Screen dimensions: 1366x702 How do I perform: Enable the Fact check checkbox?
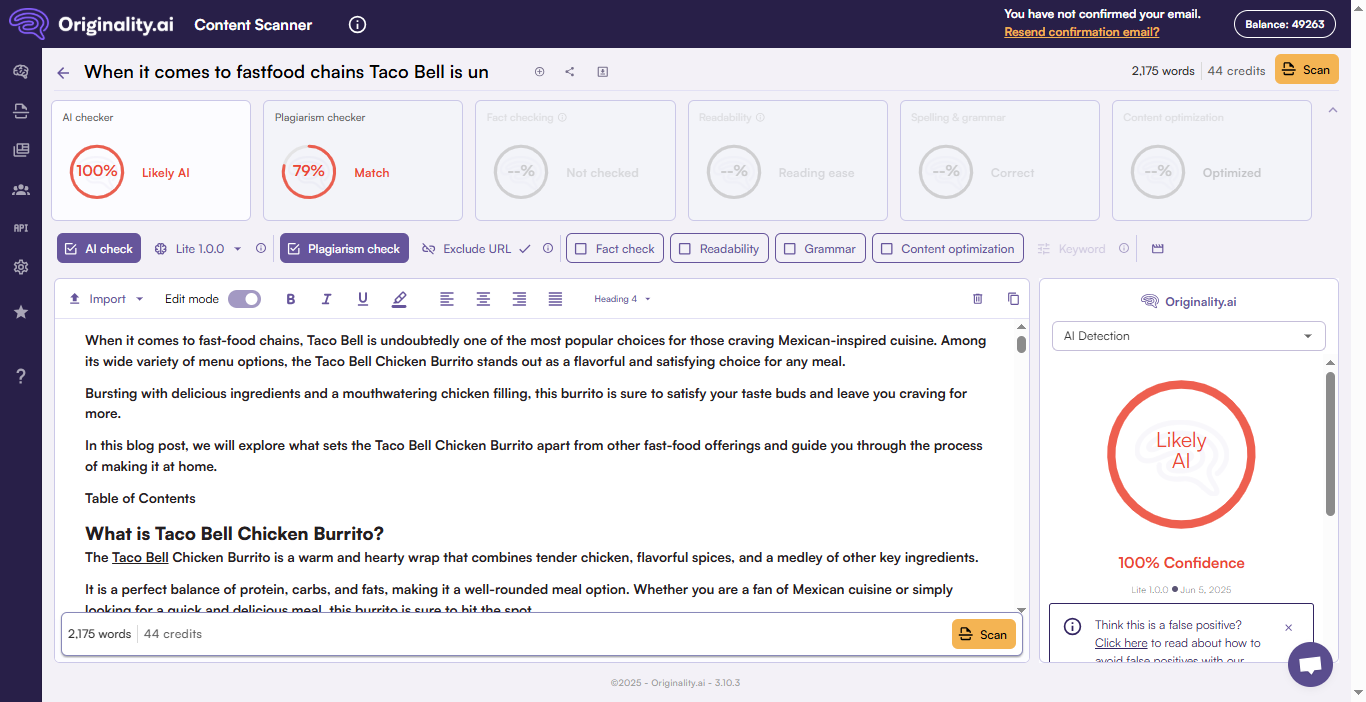615,248
